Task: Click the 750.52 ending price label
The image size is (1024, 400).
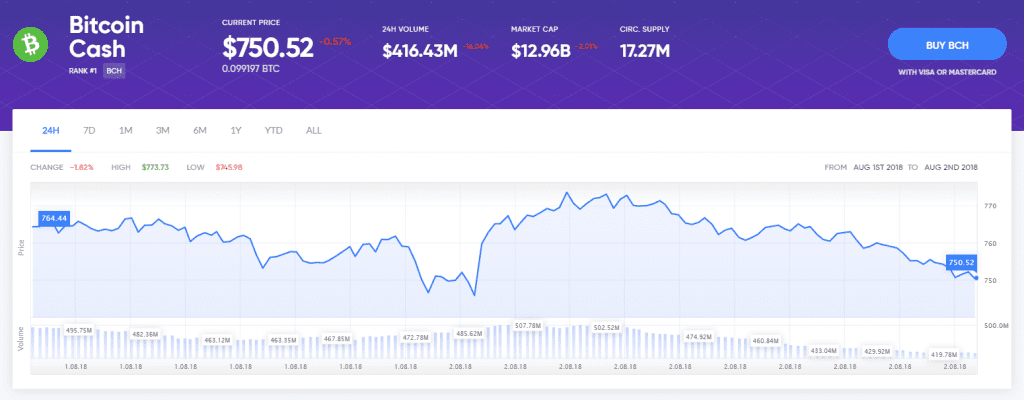Action: [961, 262]
